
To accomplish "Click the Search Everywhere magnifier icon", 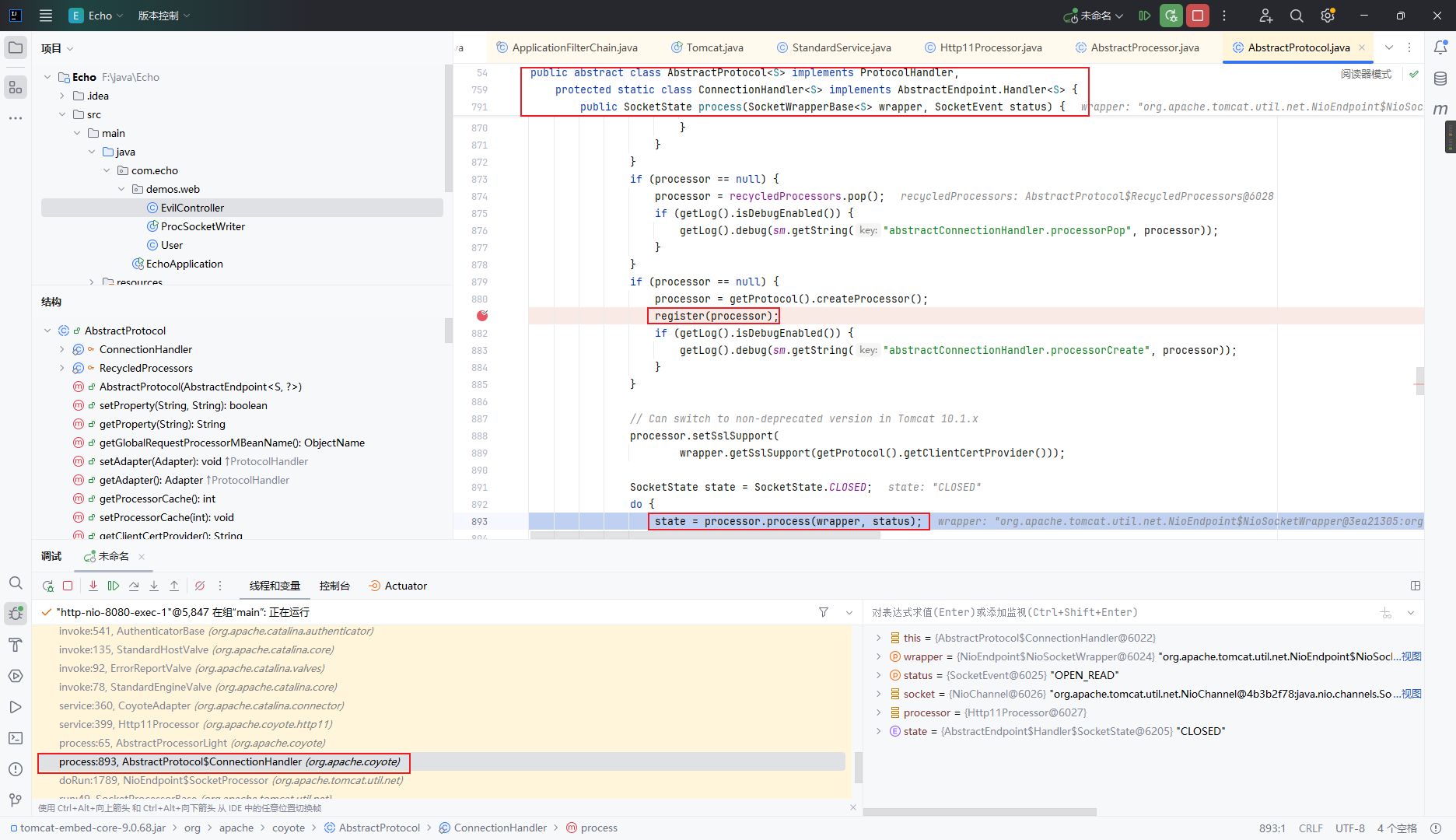I will [1297, 16].
